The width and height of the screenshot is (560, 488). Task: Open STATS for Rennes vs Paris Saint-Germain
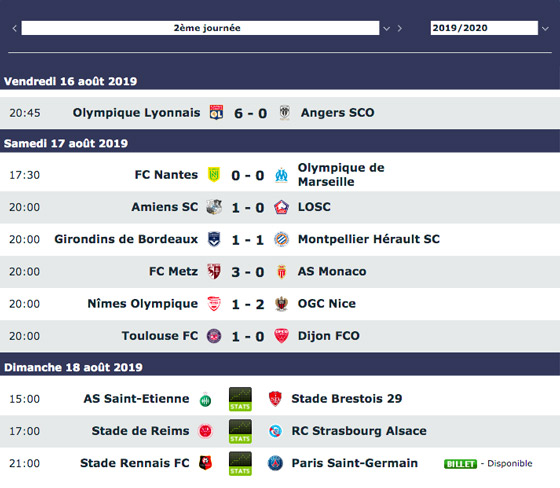tap(240, 463)
